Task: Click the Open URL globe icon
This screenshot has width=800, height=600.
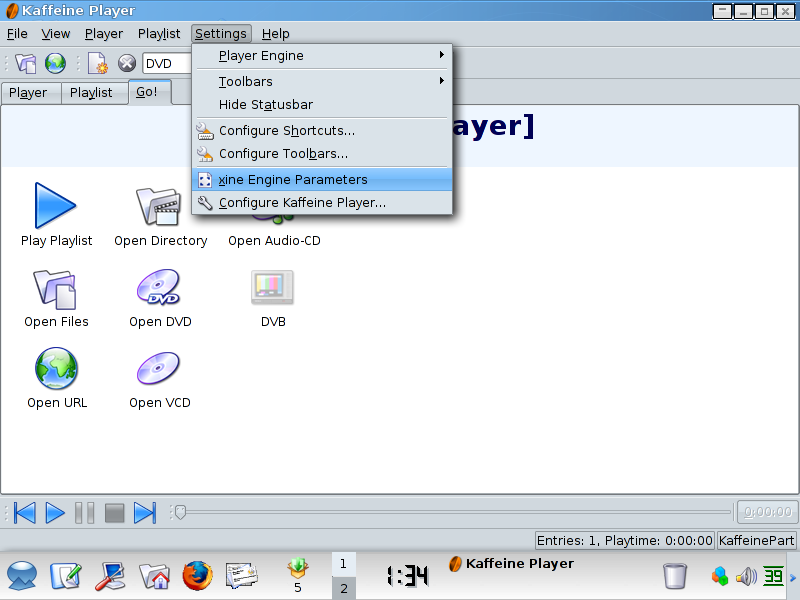Action: tap(56, 369)
